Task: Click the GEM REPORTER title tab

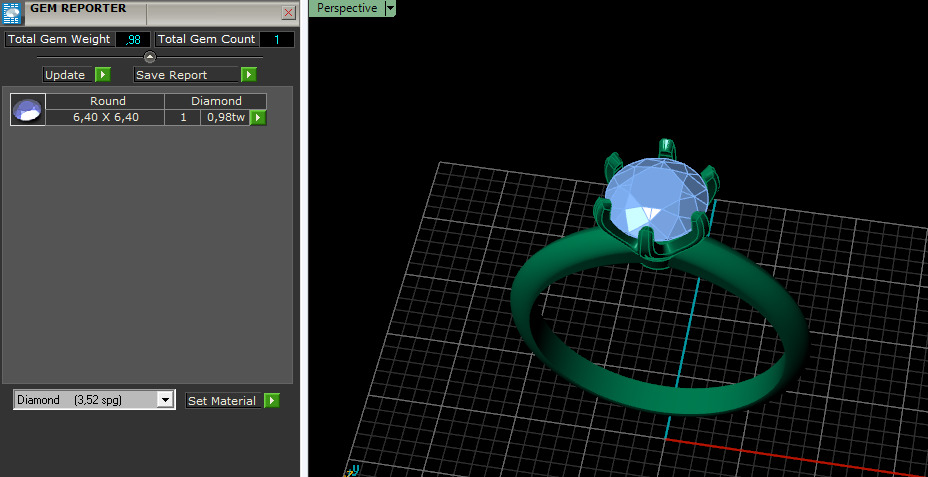Action: click(x=78, y=8)
